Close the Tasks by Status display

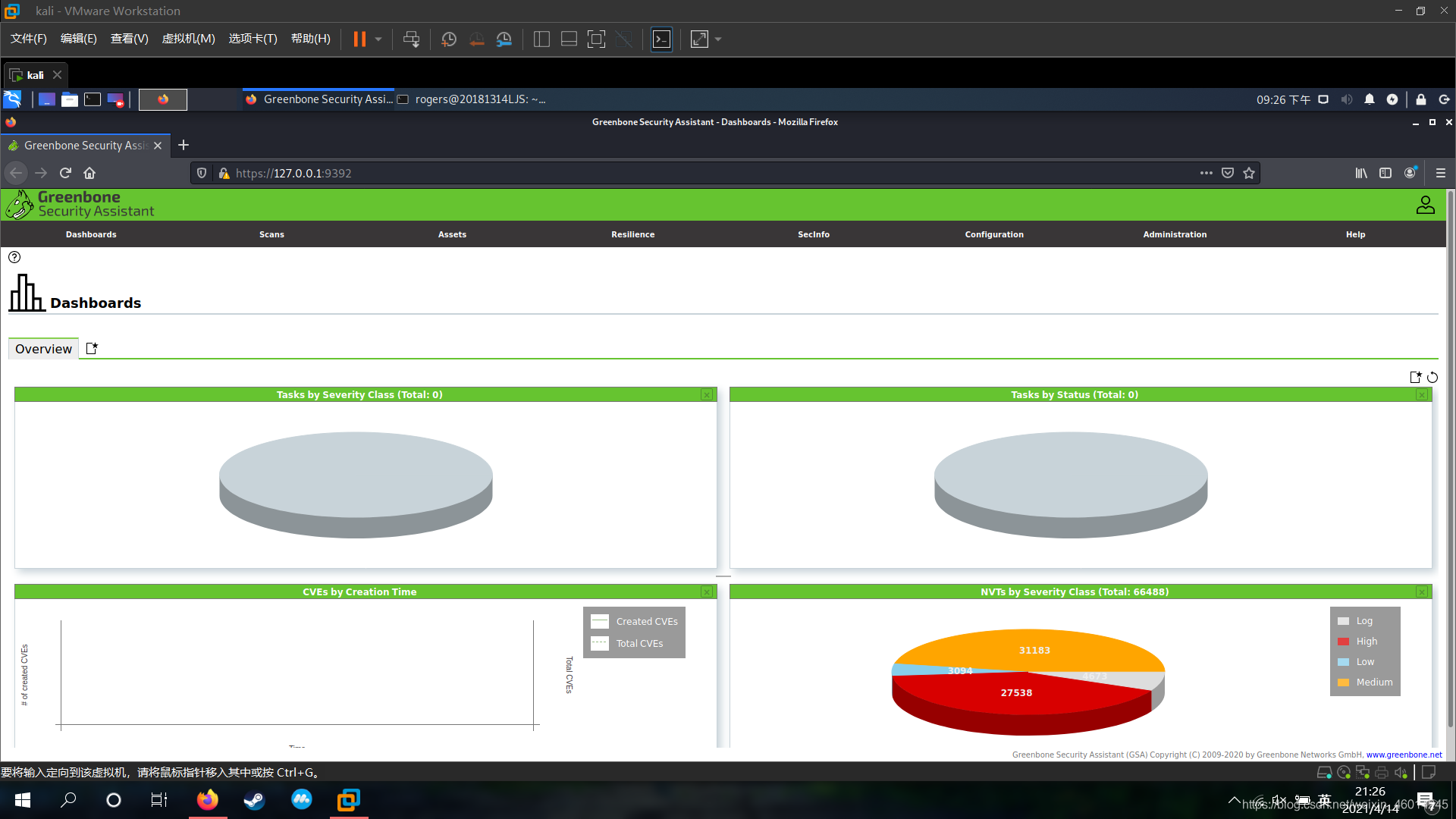point(1422,395)
